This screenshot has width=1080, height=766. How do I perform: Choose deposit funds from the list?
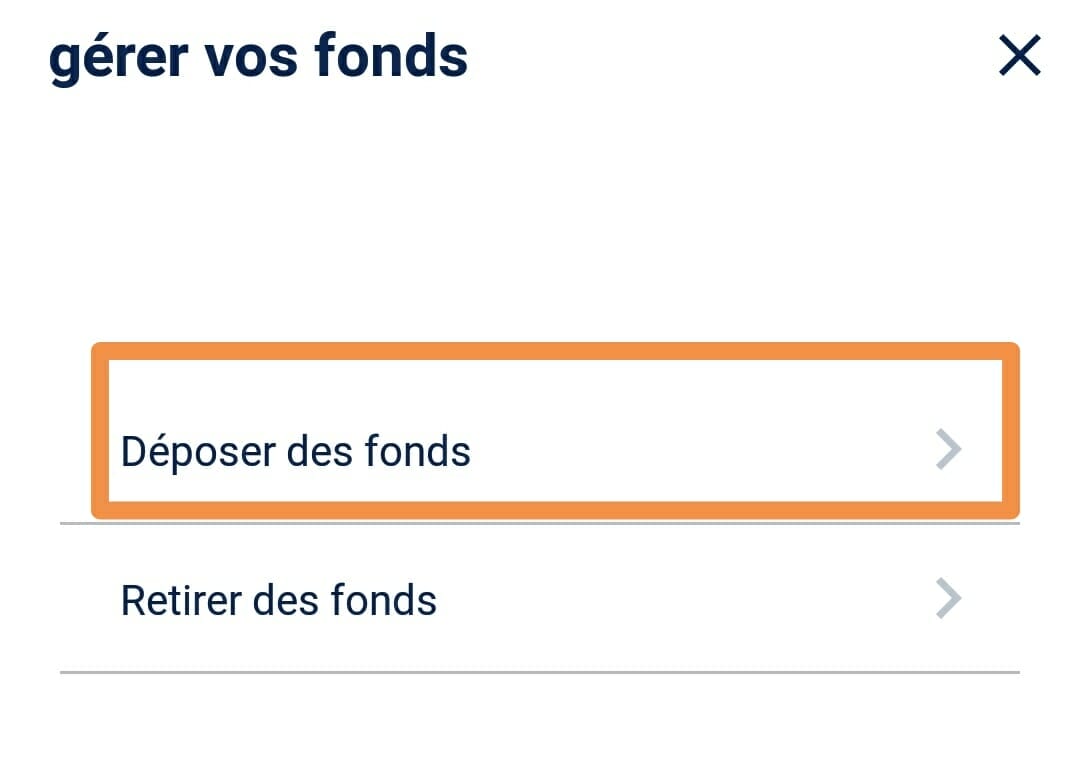tap(555, 450)
